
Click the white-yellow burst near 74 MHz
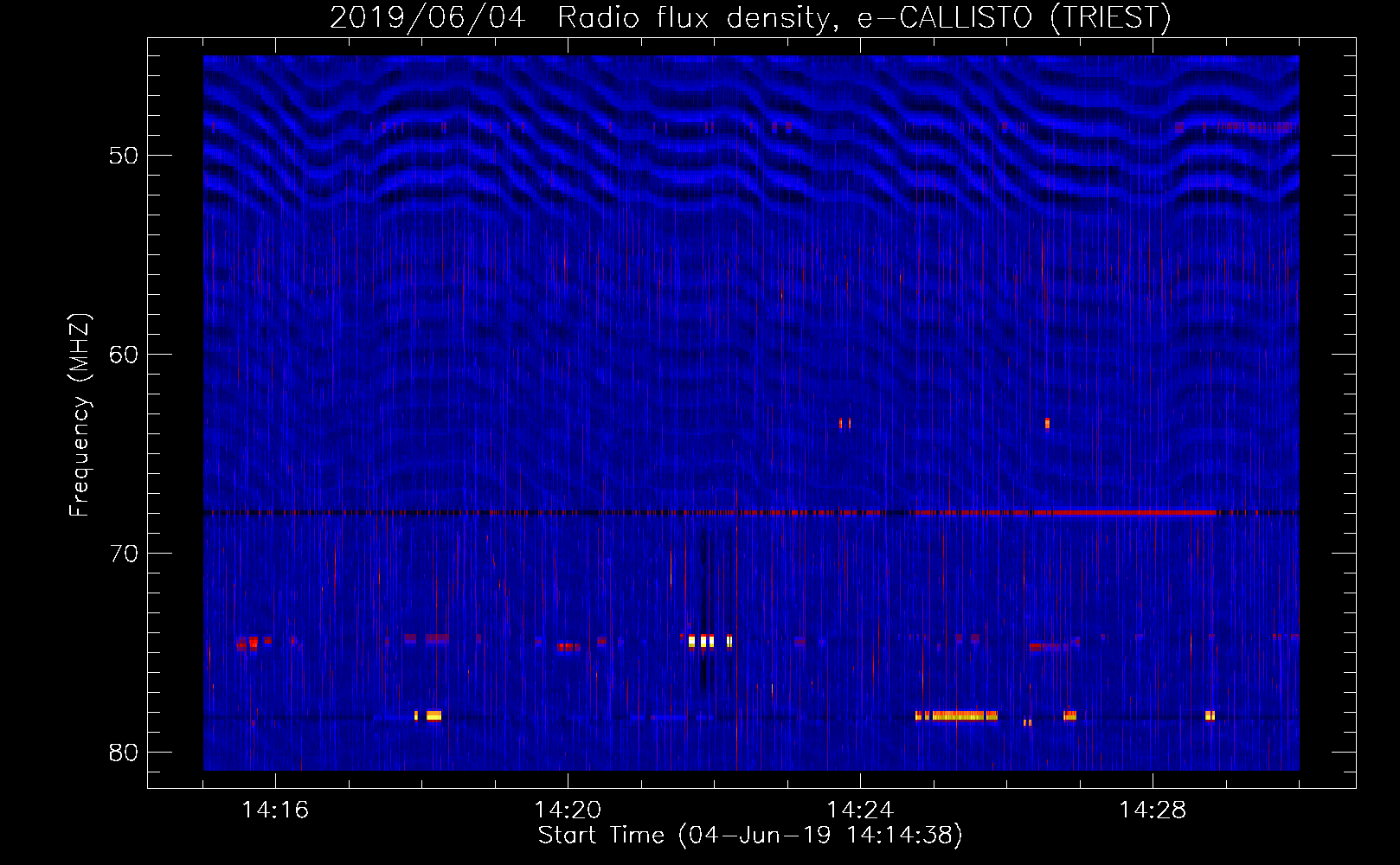(710, 641)
